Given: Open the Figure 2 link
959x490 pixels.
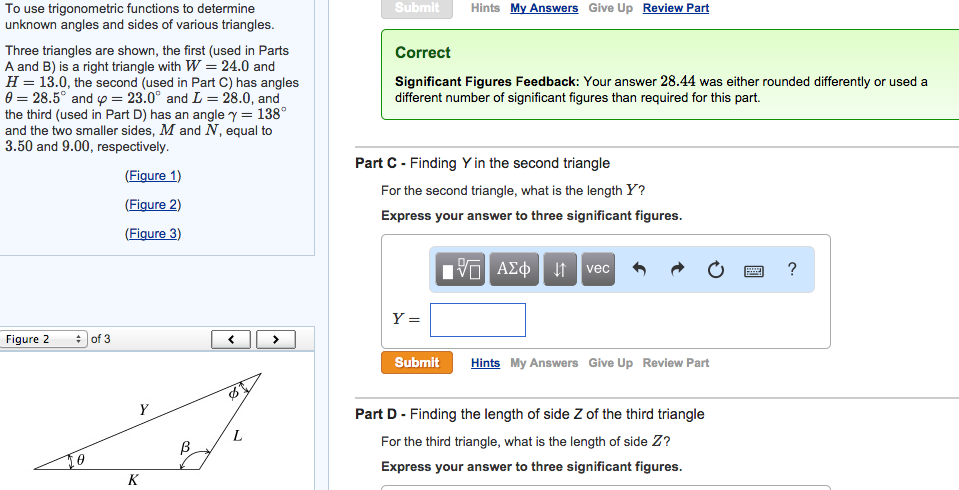Looking at the screenshot, I should (153, 204).
